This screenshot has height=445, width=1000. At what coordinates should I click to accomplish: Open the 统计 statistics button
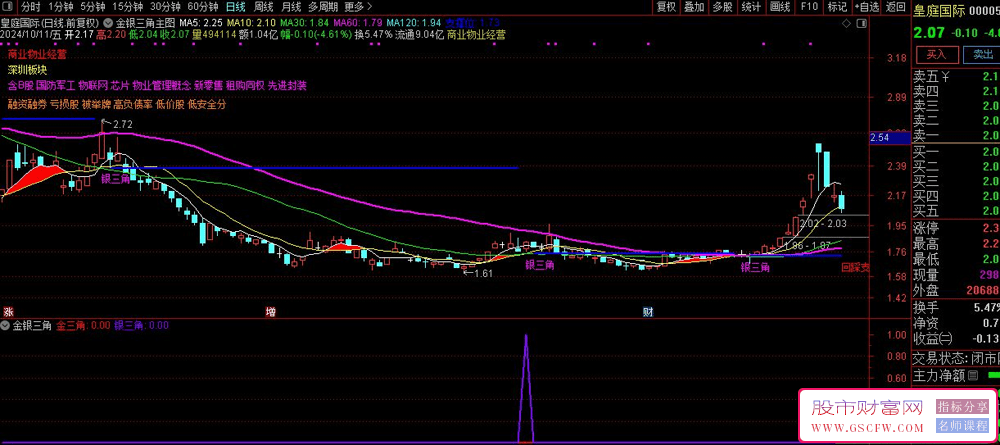(x=751, y=7)
